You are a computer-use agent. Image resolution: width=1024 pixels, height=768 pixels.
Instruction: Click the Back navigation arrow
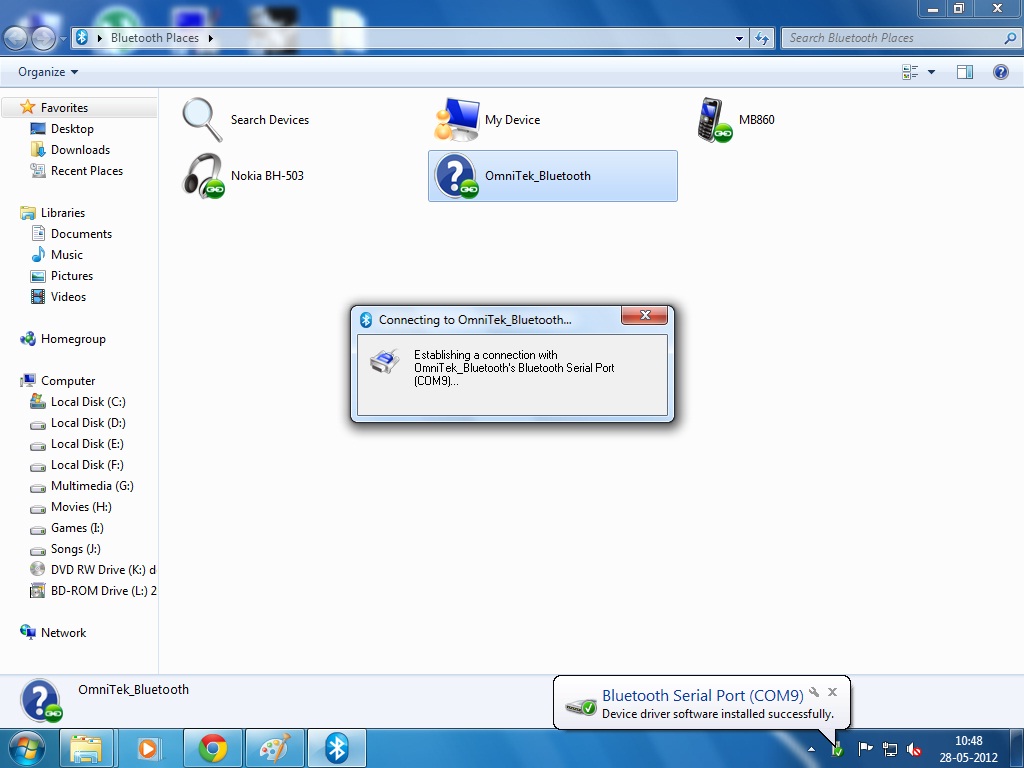[16, 39]
